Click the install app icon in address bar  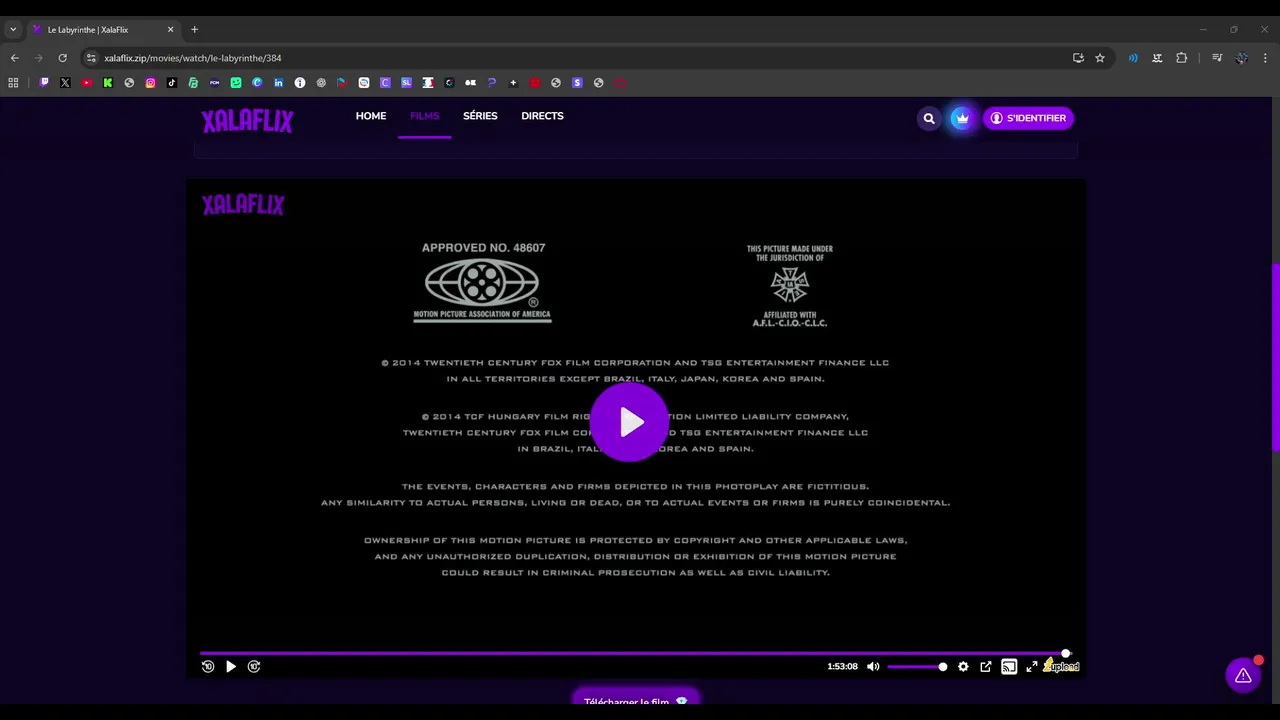(x=1078, y=58)
